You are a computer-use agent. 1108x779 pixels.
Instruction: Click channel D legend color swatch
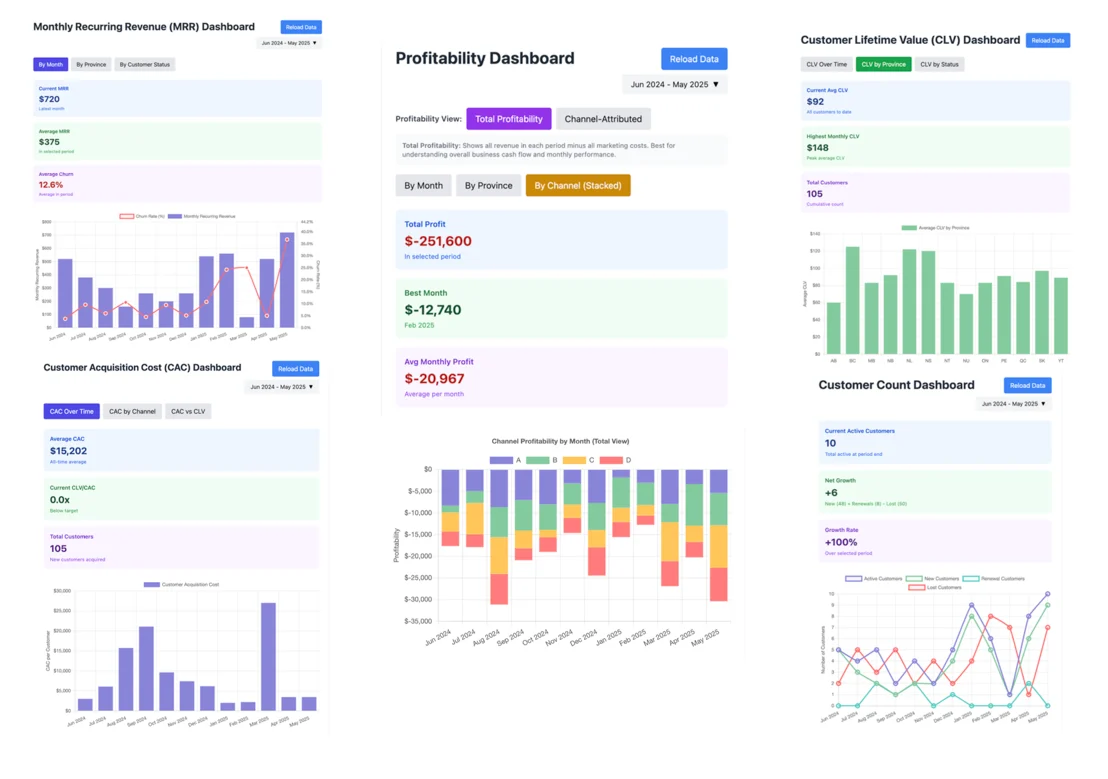[610, 460]
